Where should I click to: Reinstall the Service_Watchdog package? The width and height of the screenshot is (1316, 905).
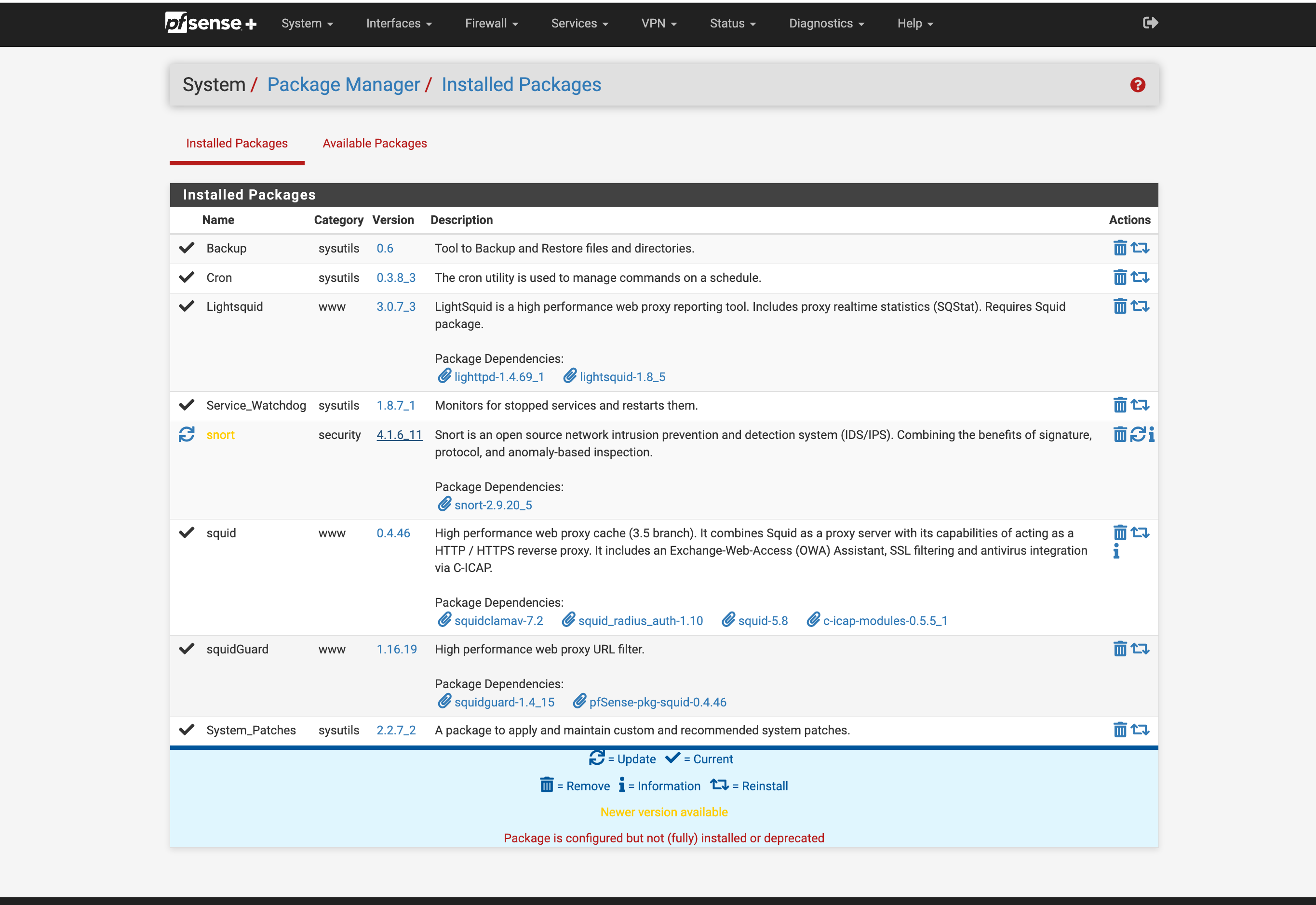(1140, 405)
